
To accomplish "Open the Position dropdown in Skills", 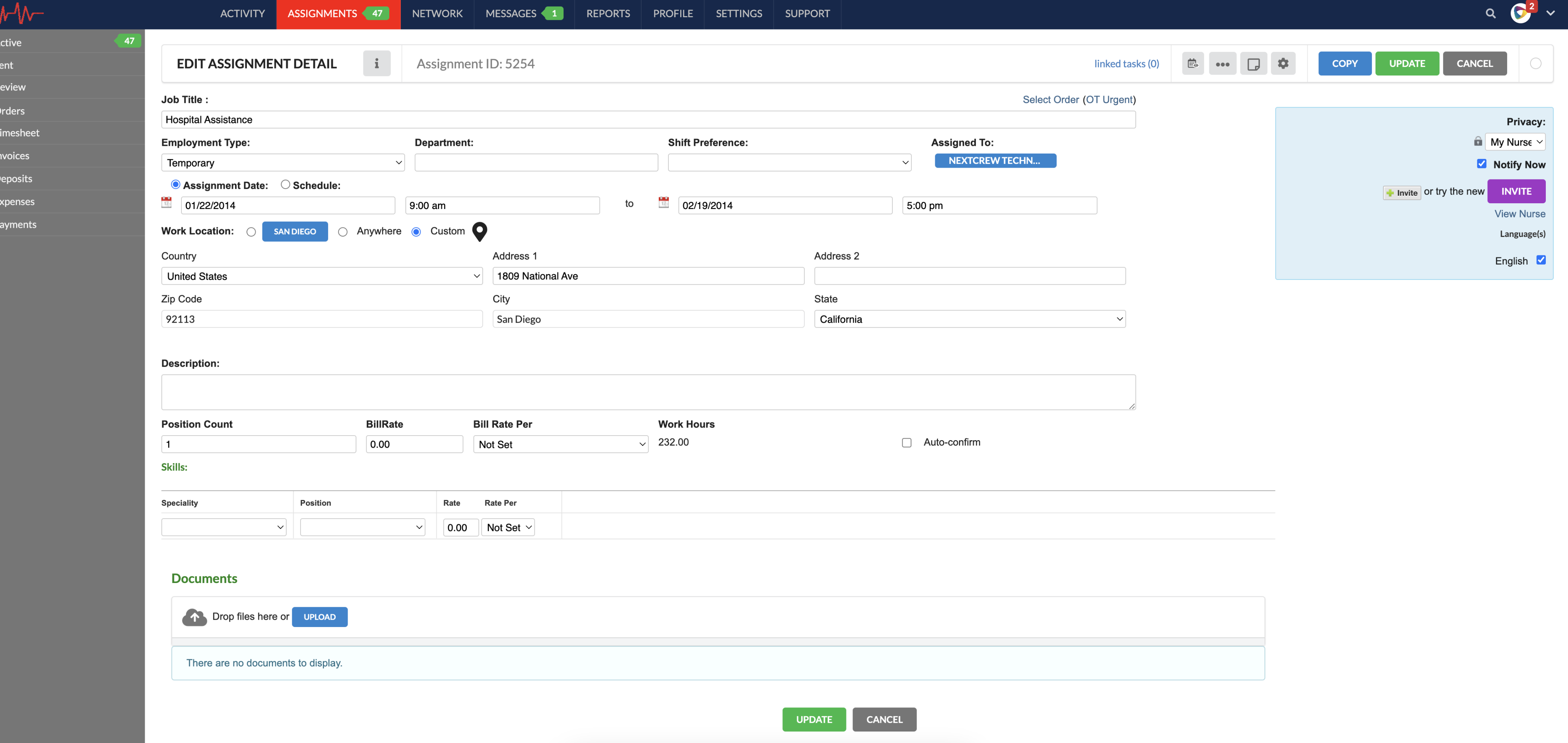I will [362, 527].
